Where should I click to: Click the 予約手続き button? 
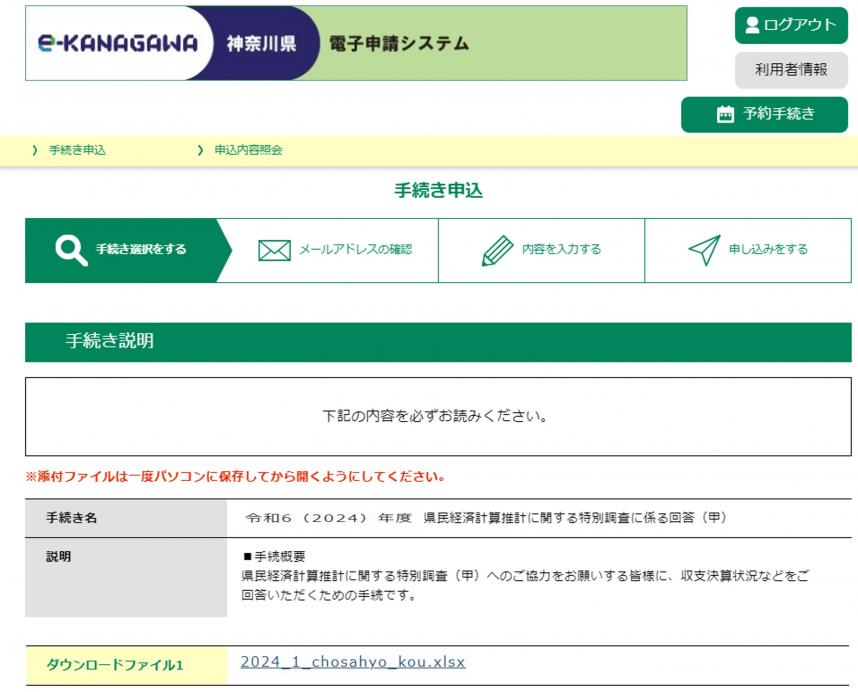pyautogui.click(x=765, y=114)
